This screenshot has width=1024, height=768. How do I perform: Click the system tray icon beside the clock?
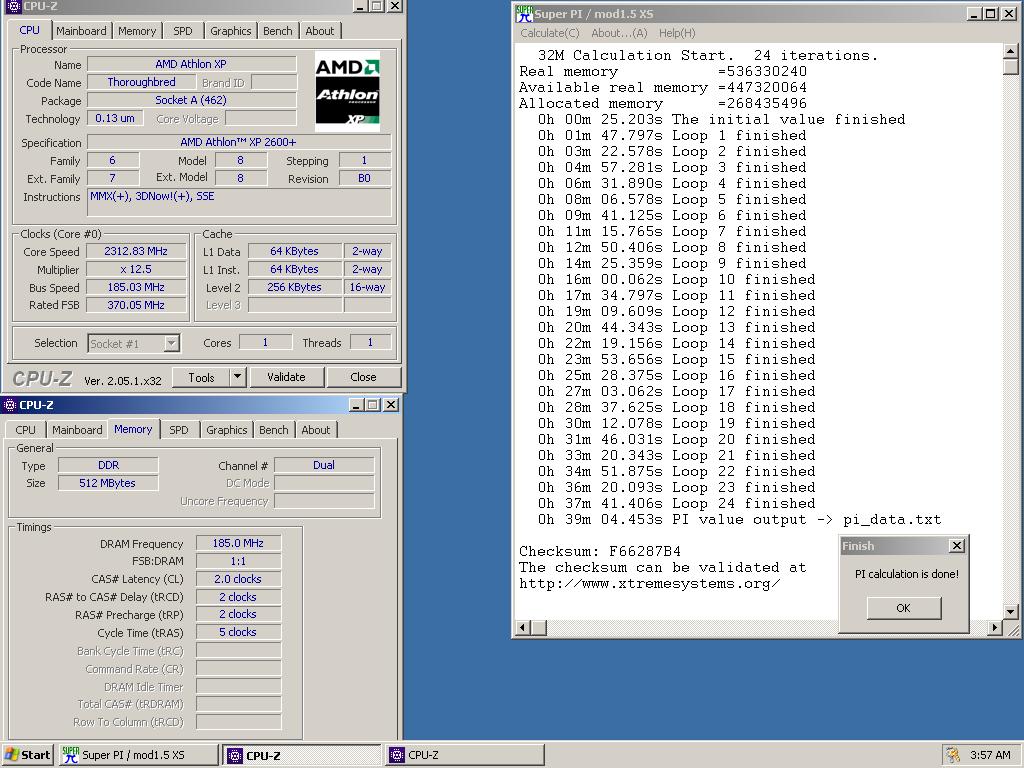click(953, 755)
